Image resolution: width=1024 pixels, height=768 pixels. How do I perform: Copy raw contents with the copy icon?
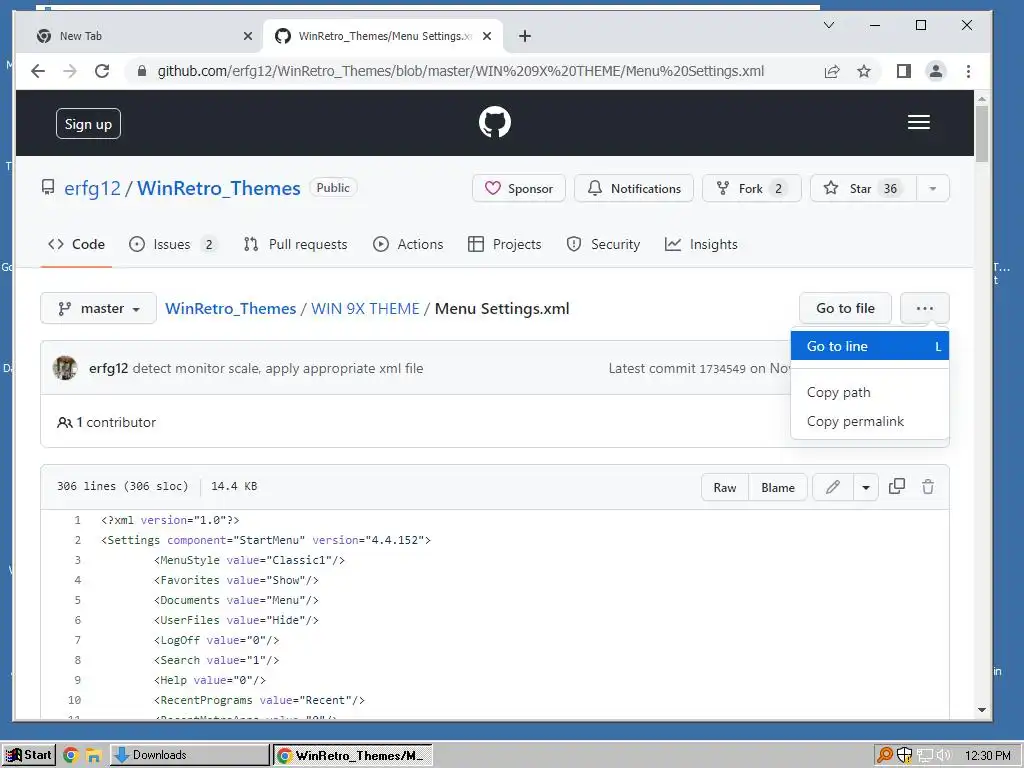pos(897,487)
